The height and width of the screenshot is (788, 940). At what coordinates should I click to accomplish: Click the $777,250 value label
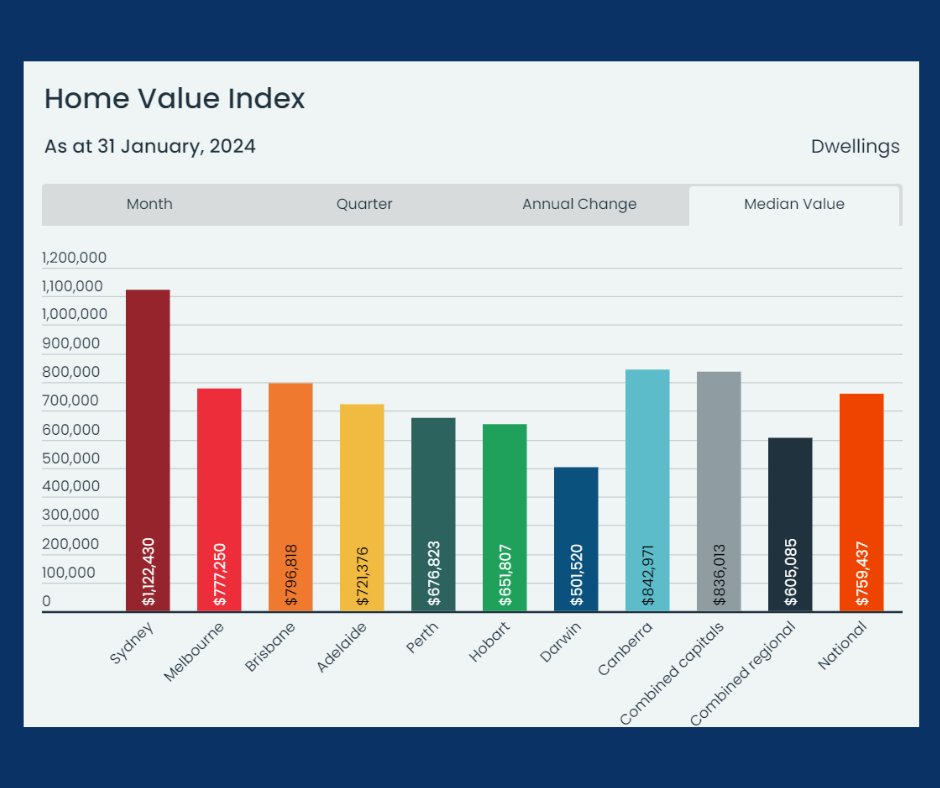pyautogui.click(x=220, y=575)
